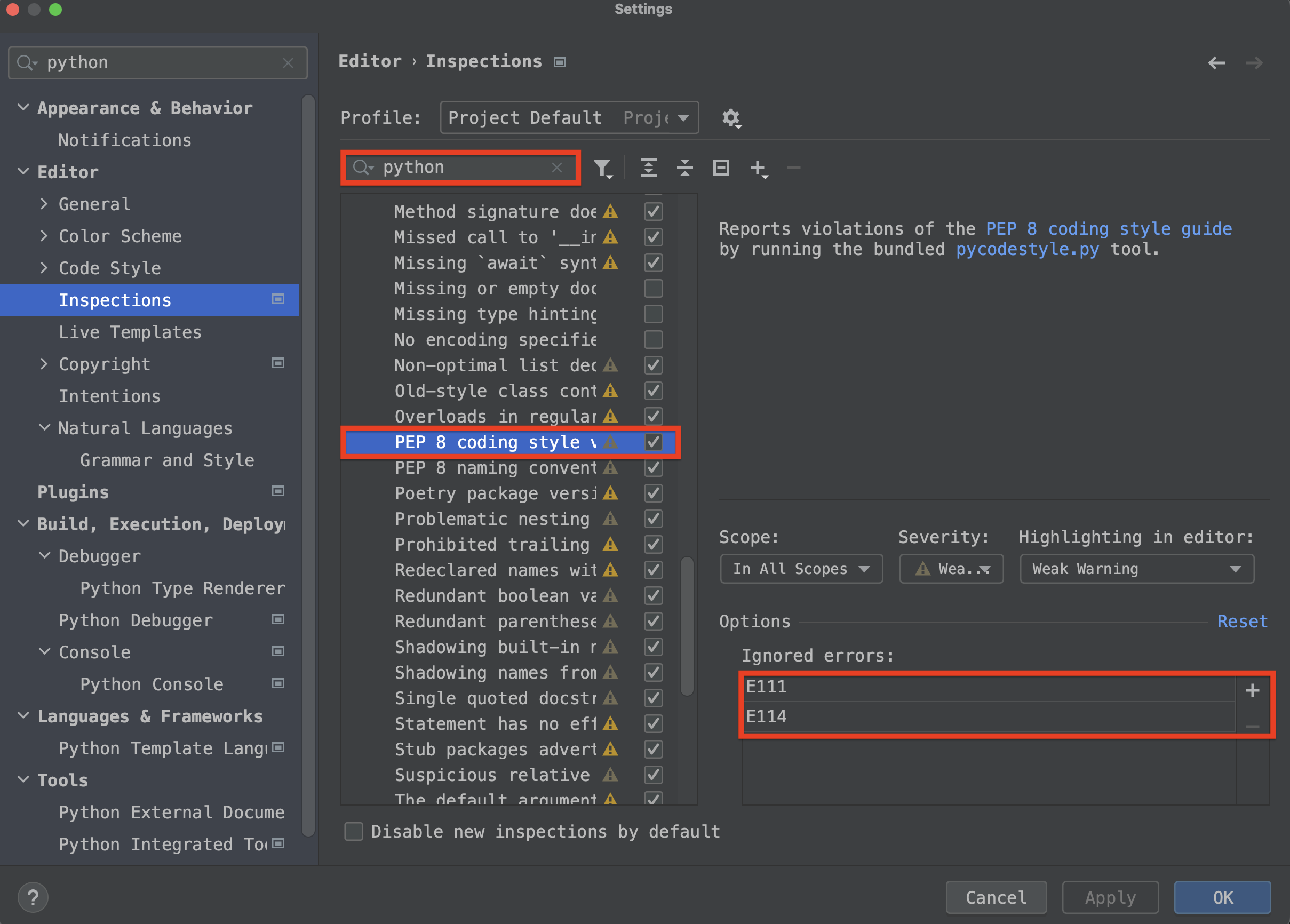Remove the selected ignored error
Image resolution: width=1290 pixels, height=924 pixels.
point(1252,727)
